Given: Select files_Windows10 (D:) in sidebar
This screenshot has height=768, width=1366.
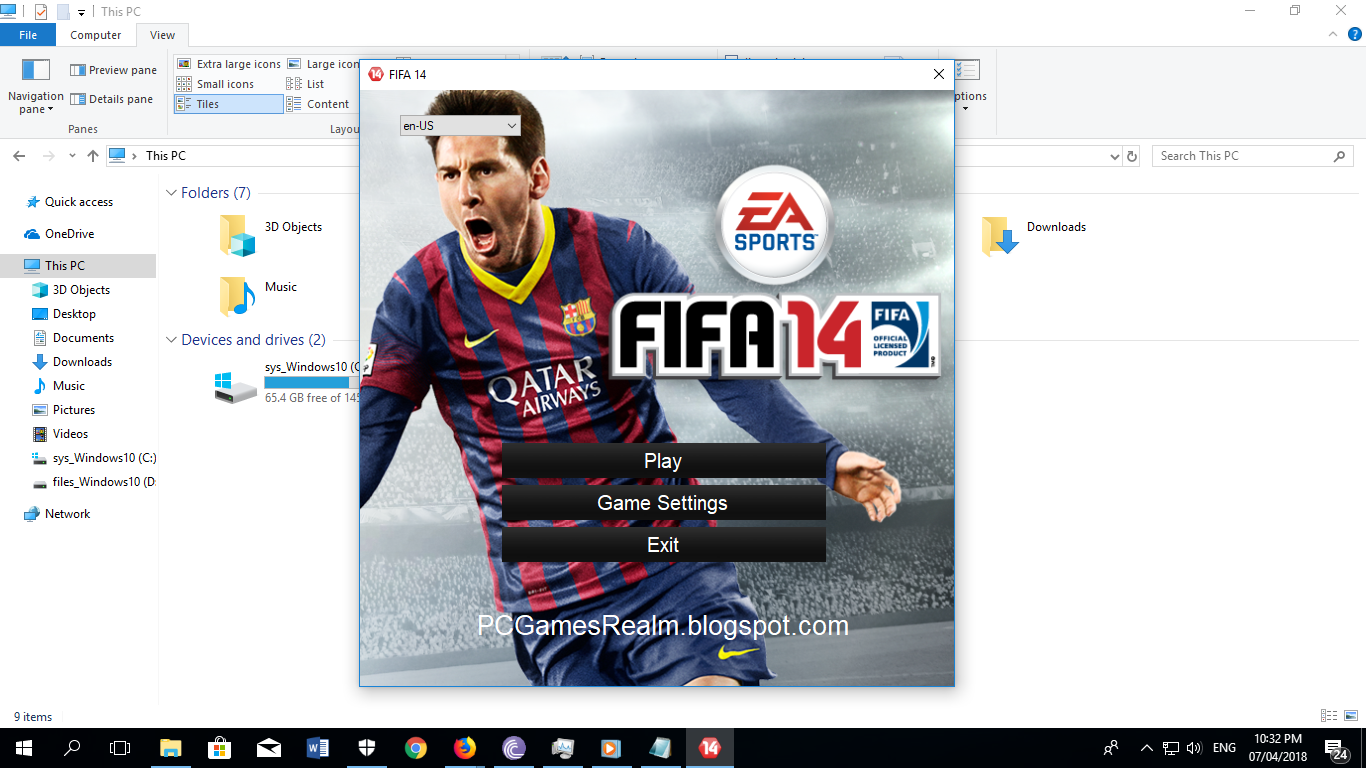Looking at the screenshot, I should click(94, 482).
